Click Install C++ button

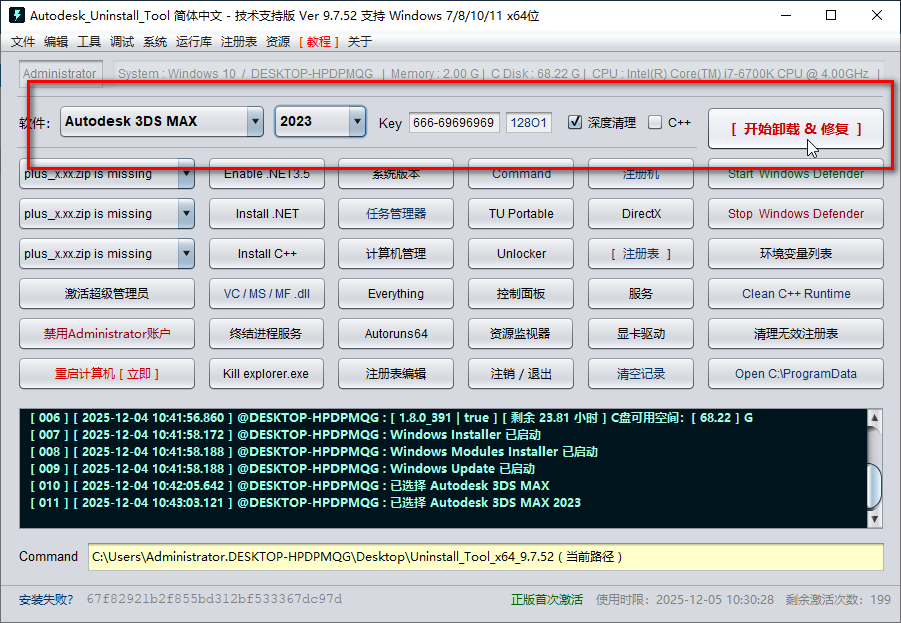[267, 253]
